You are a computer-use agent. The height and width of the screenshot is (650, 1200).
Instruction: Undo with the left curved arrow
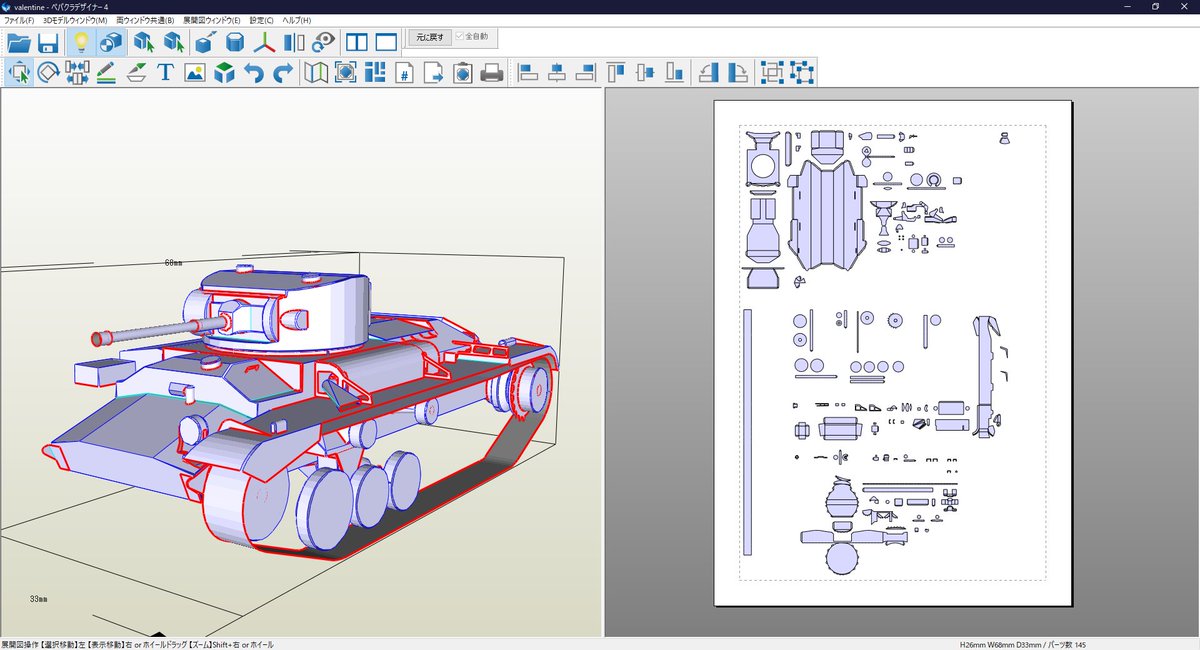coord(254,73)
